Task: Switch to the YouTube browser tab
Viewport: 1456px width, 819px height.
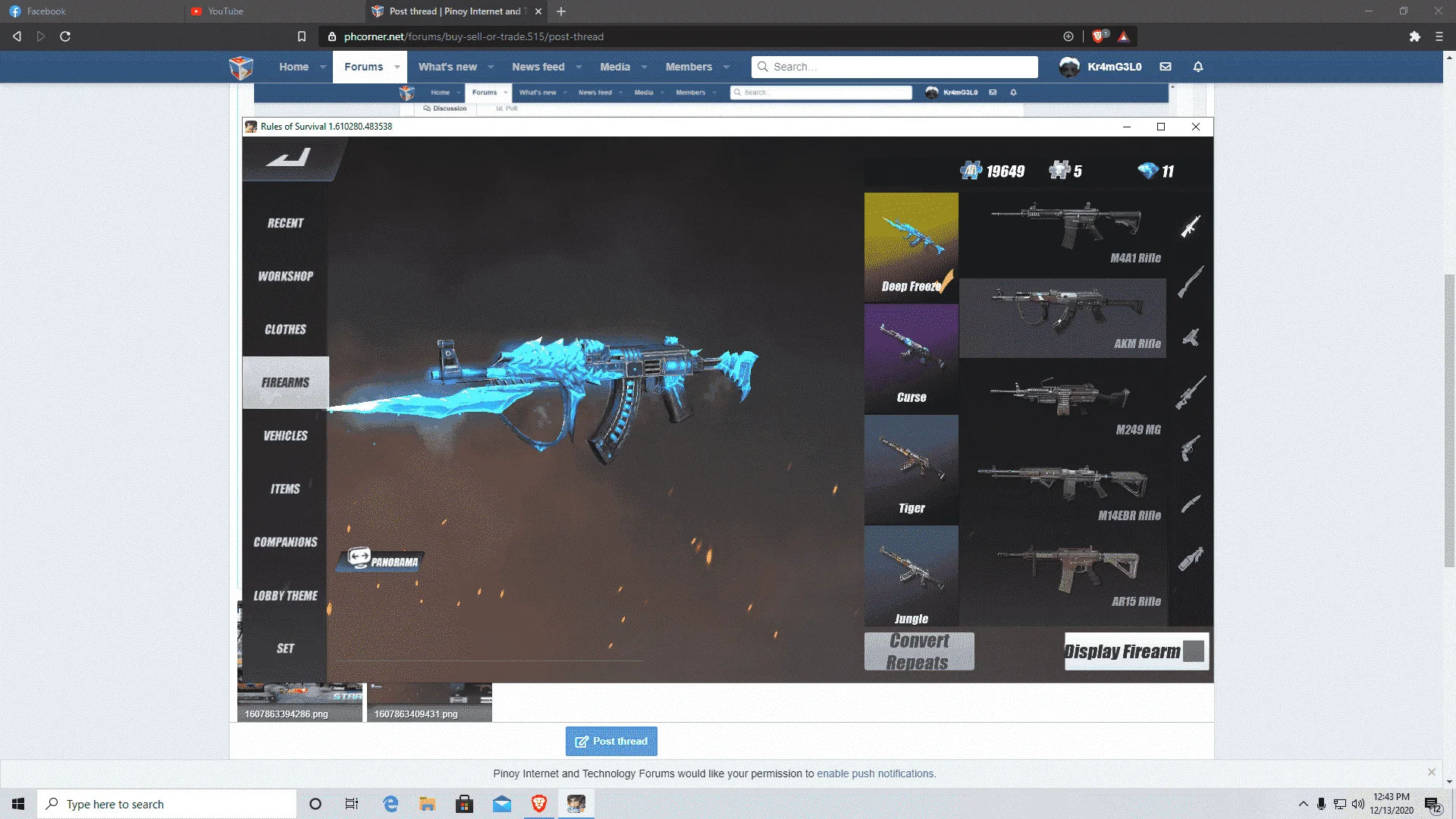Action: coord(273,11)
